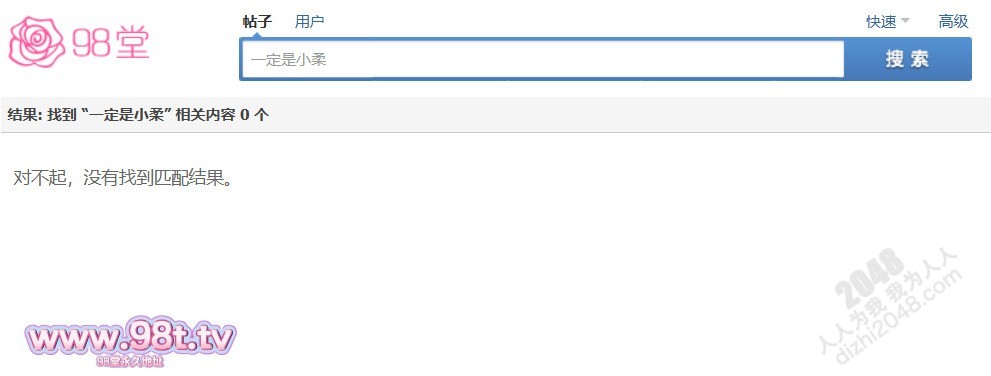The image size is (991, 376).
Task: Switch to the 用户 search tab
Action: coord(310,21)
